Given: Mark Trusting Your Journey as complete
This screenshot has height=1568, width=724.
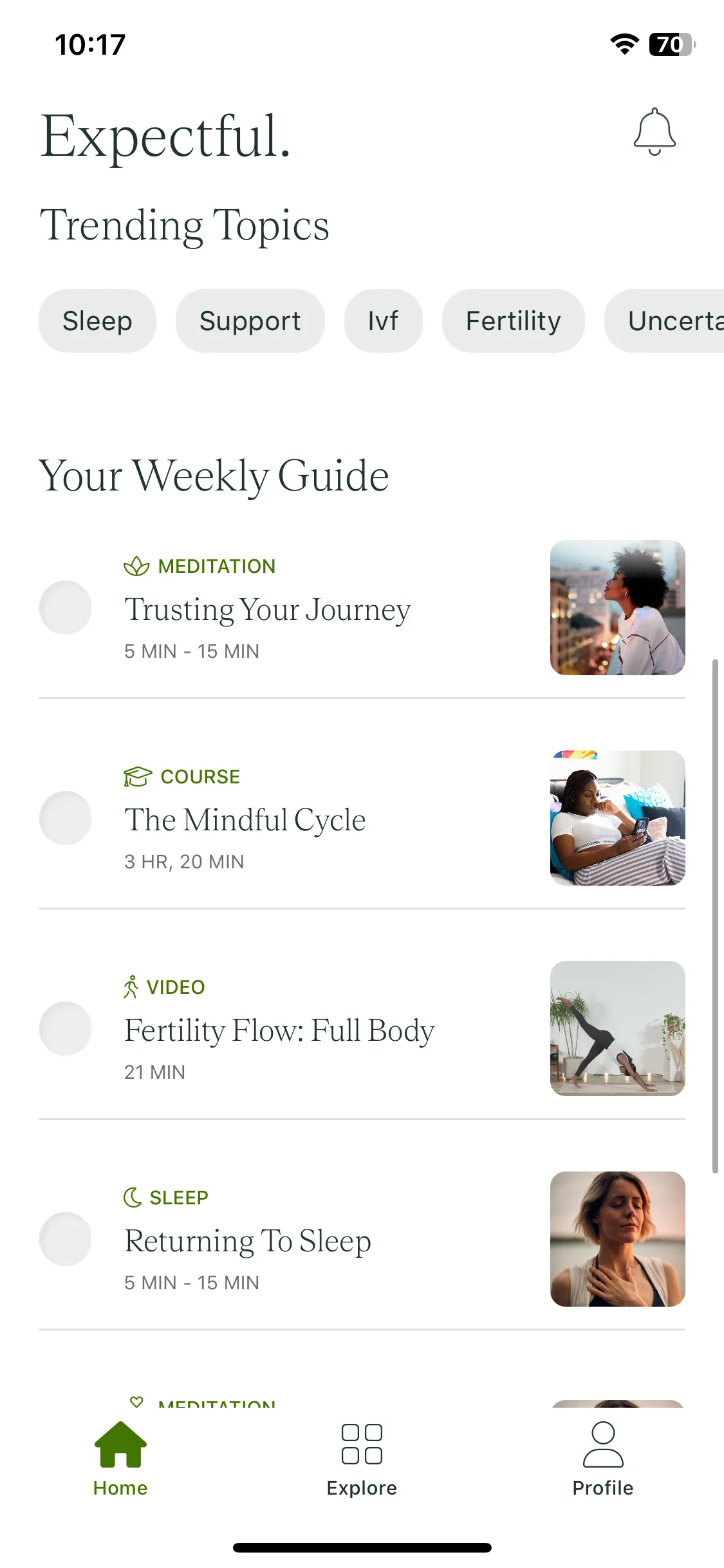Looking at the screenshot, I should [66, 608].
